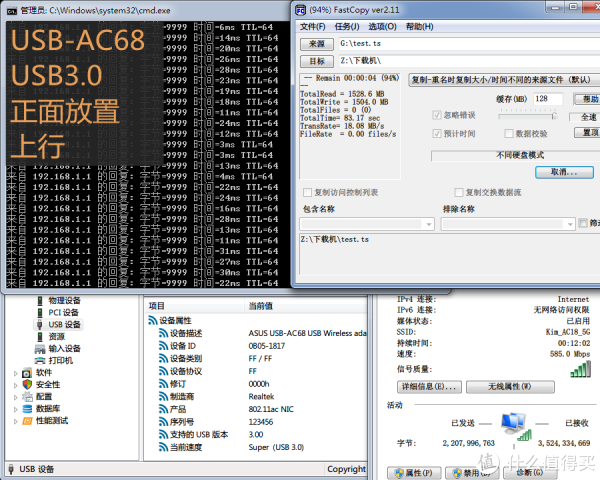Open the 选项(O) menu
Screen dimensions: 600x480
point(382,27)
